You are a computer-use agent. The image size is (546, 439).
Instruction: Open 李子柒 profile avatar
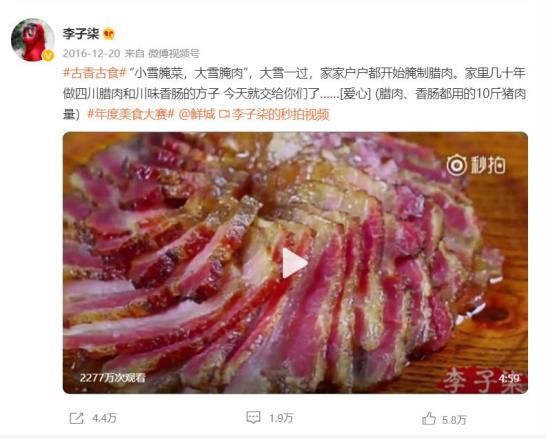coord(32,40)
